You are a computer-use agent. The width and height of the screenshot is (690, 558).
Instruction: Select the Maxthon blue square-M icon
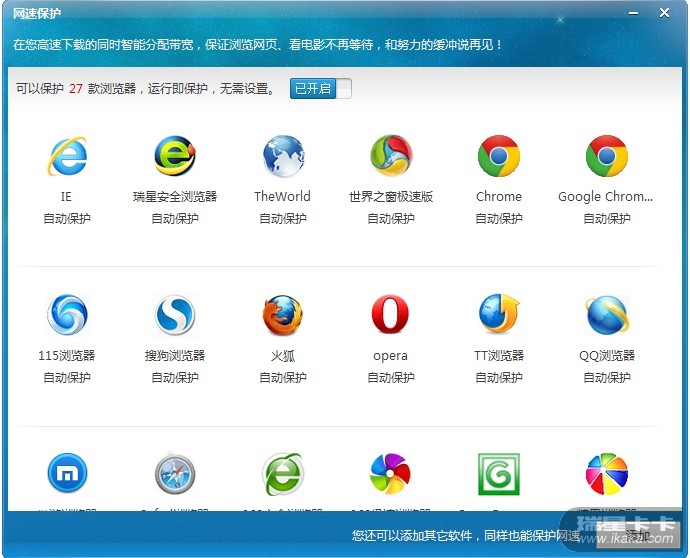click(67, 474)
